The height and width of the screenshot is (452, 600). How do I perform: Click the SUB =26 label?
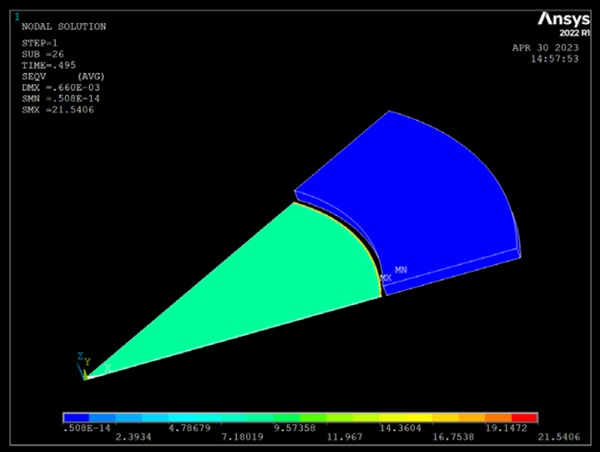click(43, 54)
